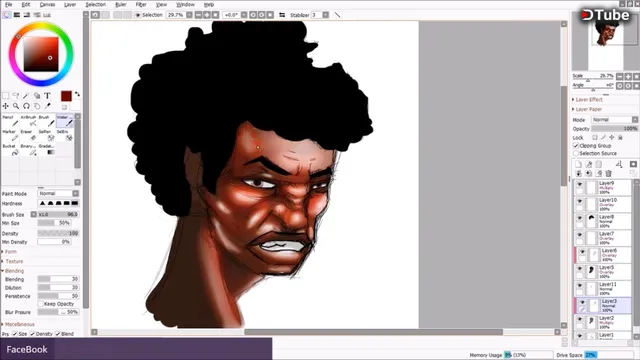Image resolution: width=640 pixels, height=360 pixels.
Task: Toggle the Keep Opacity checkbox
Action: pyautogui.click(x=40, y=304)
